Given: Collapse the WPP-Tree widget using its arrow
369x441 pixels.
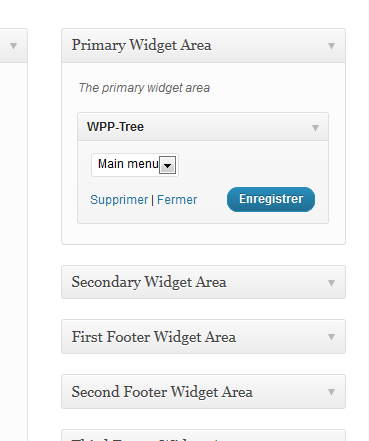Looking at the screenshot, I should [x=315, y=127].
